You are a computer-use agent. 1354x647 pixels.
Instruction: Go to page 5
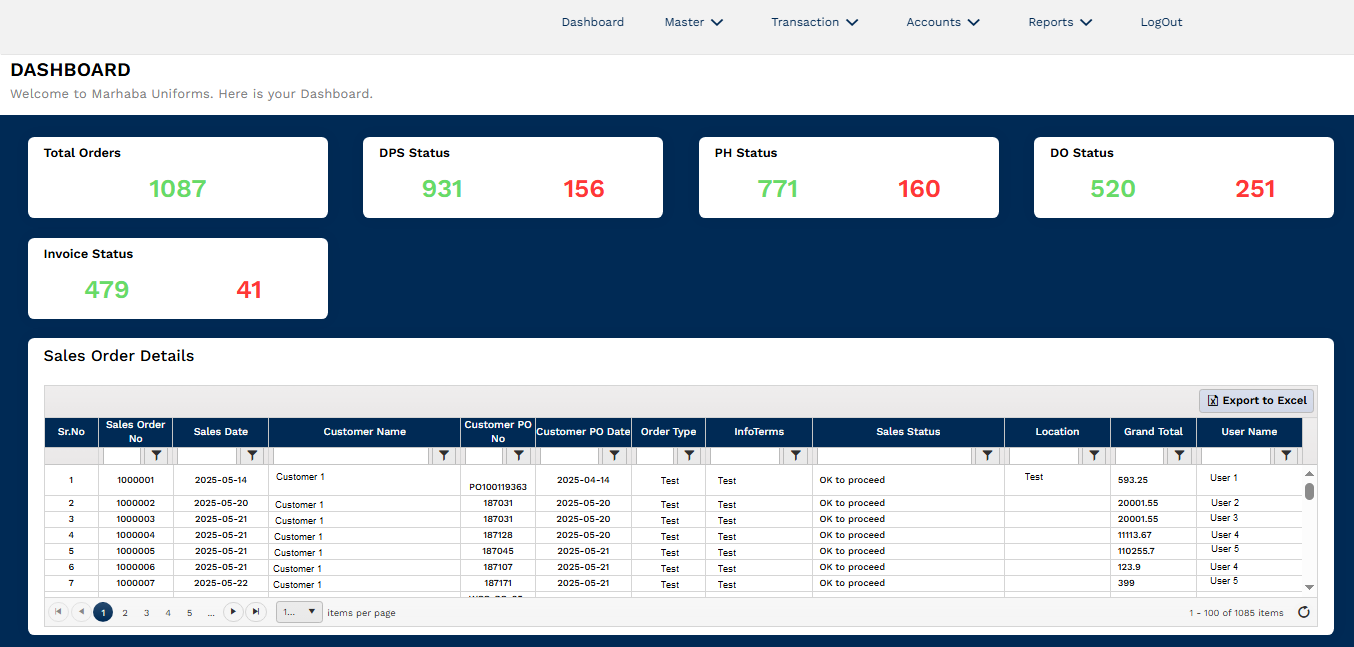click(189, 613)
